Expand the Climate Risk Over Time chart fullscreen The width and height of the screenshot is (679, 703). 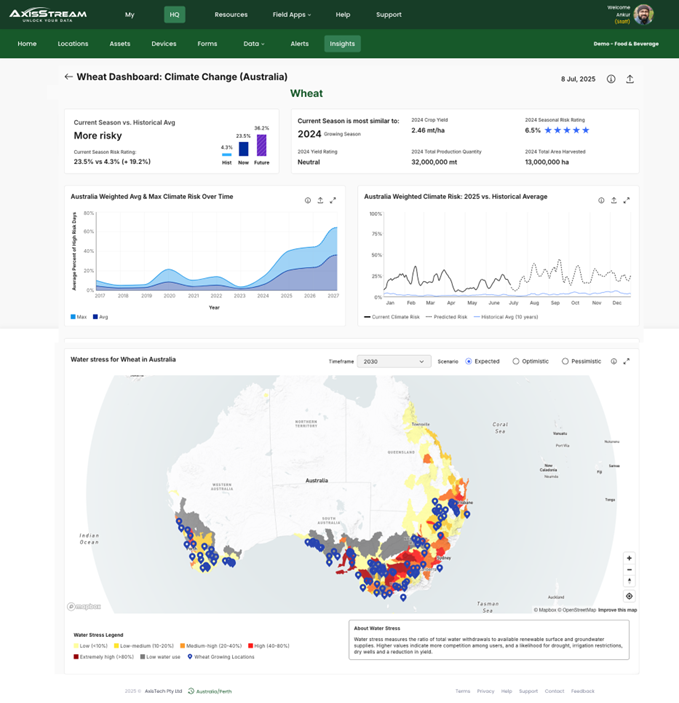coord(333,200)
